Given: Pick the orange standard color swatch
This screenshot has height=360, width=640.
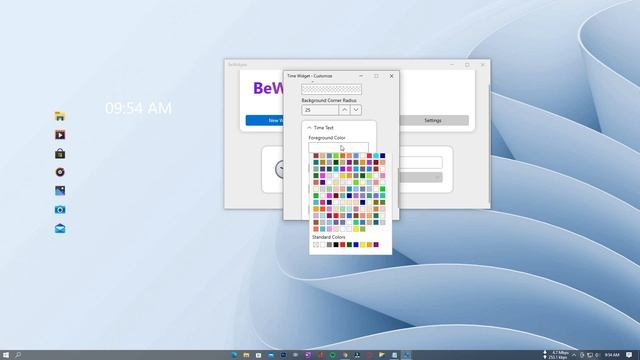Looking at the screenshot, I should pos(369,244).
